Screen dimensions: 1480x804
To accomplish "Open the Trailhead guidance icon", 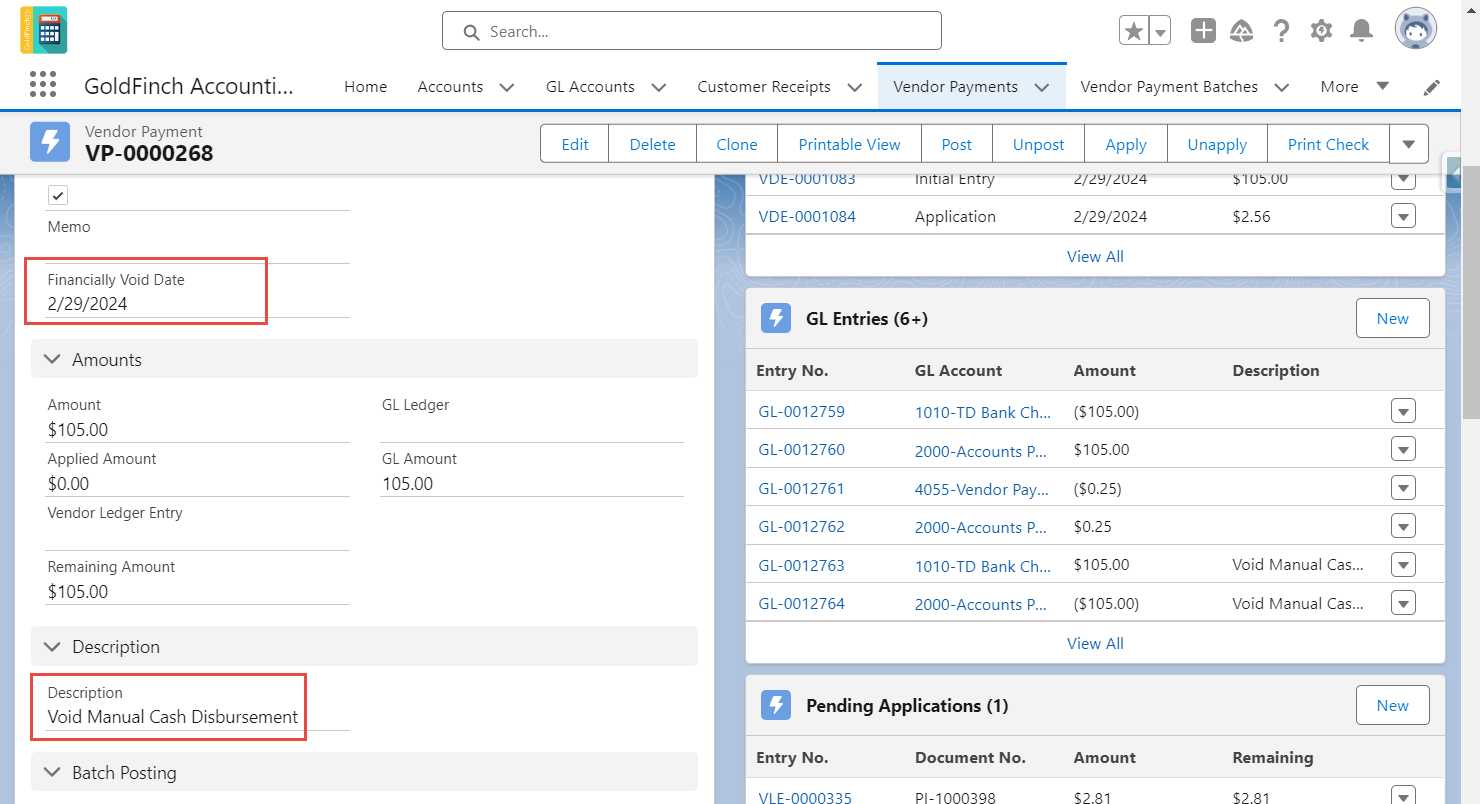I will coord(1242,31).
